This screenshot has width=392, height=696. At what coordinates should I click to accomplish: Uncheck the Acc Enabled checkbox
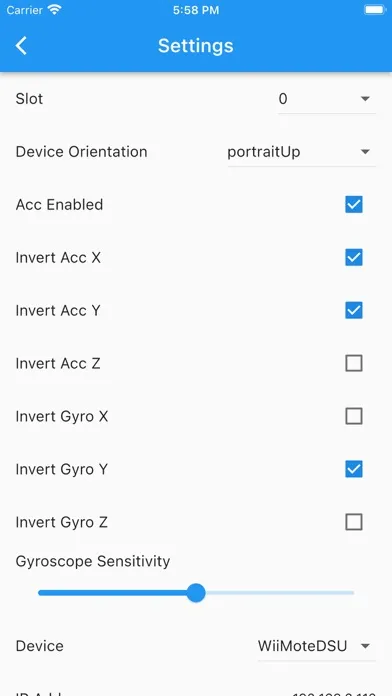point(354,205)
